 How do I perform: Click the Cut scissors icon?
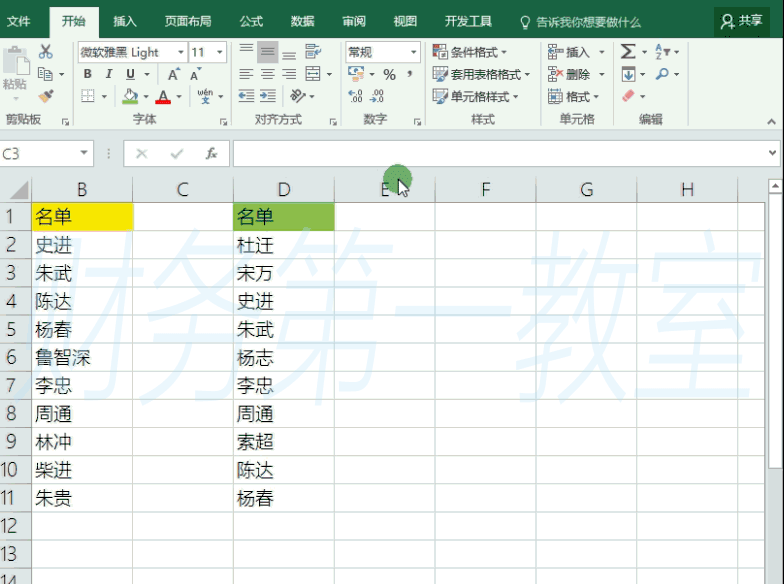[46, 52]
